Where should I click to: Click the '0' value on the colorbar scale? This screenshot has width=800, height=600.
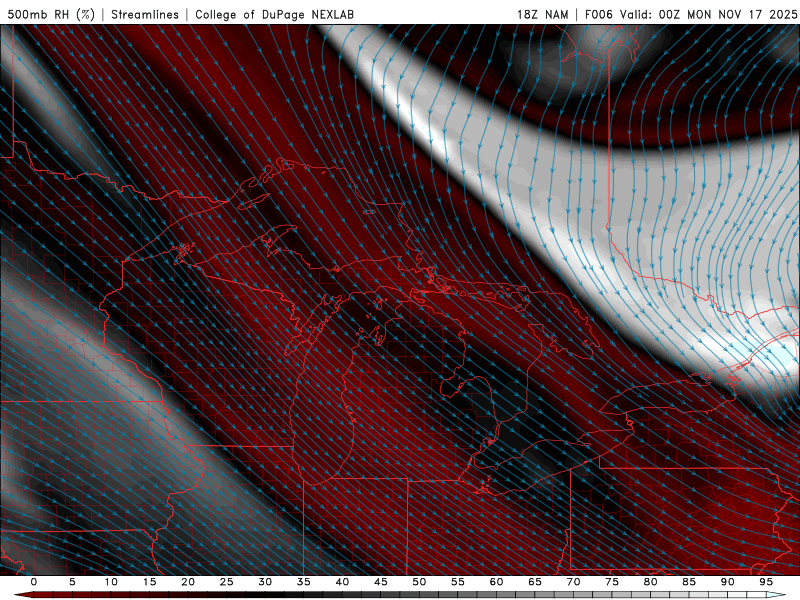[34, 582]
